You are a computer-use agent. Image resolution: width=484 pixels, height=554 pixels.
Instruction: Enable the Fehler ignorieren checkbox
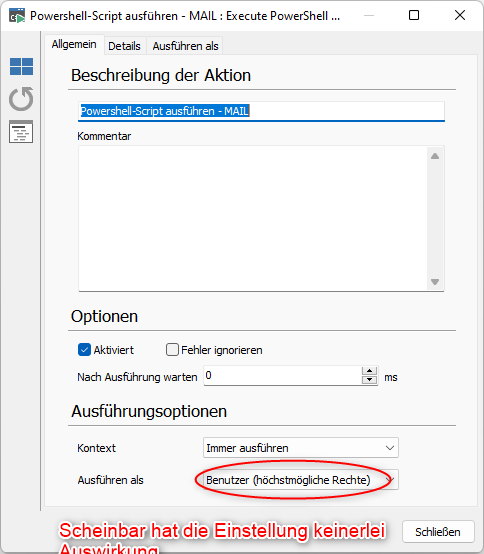coord(172,350)
